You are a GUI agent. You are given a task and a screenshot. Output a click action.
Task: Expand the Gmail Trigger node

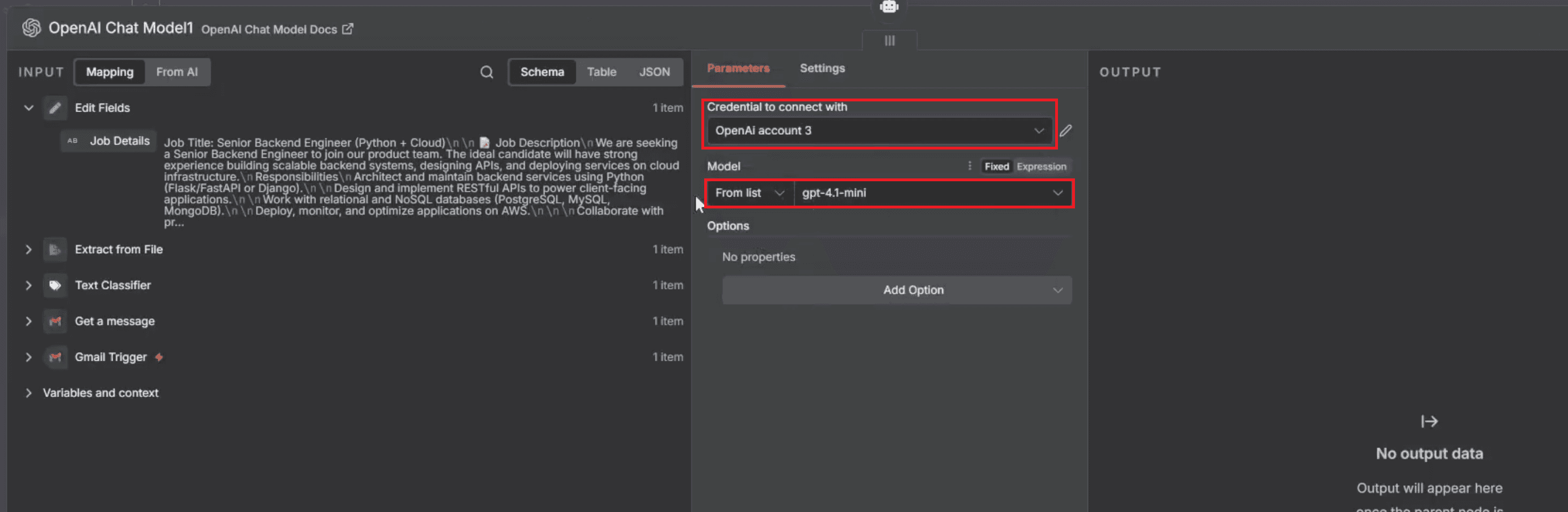pos(29,357)
